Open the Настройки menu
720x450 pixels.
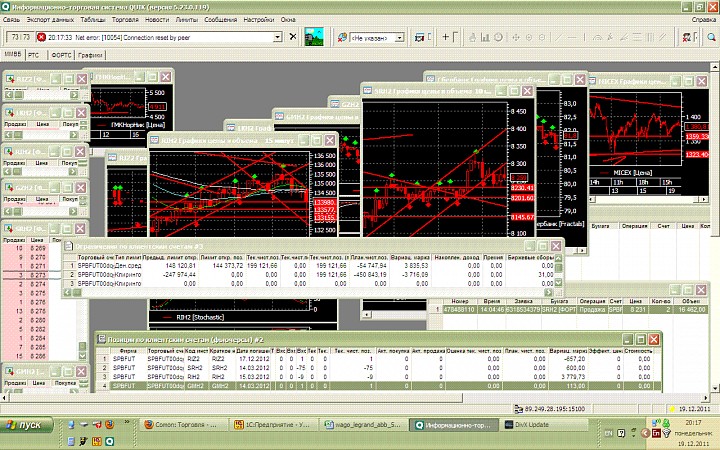click(259, 20)
